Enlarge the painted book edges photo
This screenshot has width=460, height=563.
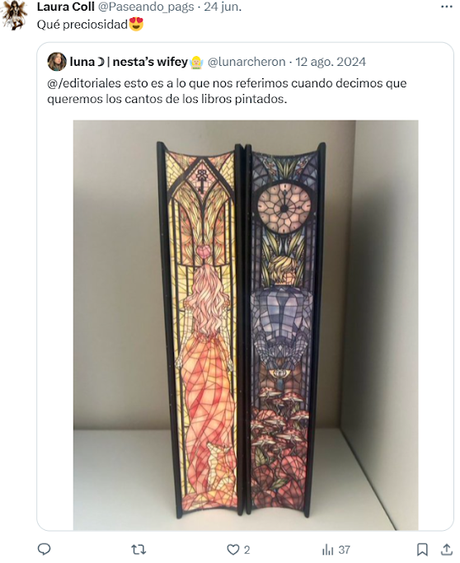pos(246,325)
